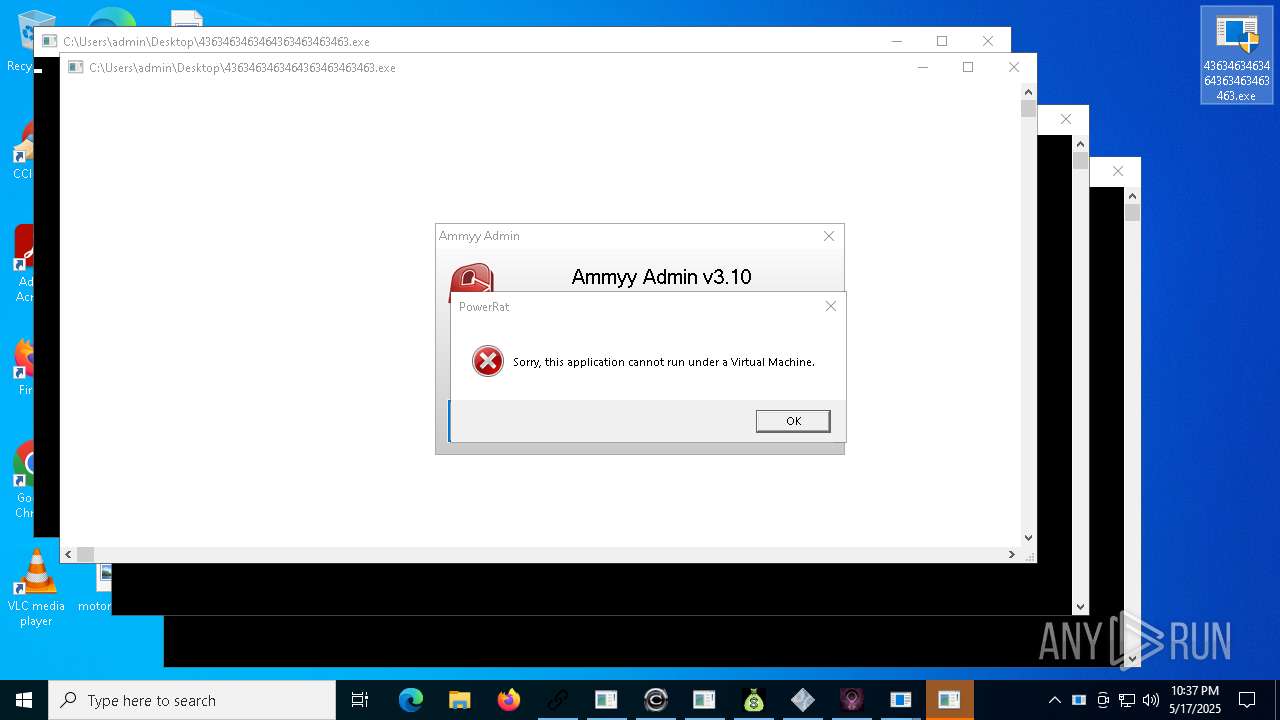Click the virtual machine error message text
The width and height of the screenshot is (1280, 720).
[664, 362]
